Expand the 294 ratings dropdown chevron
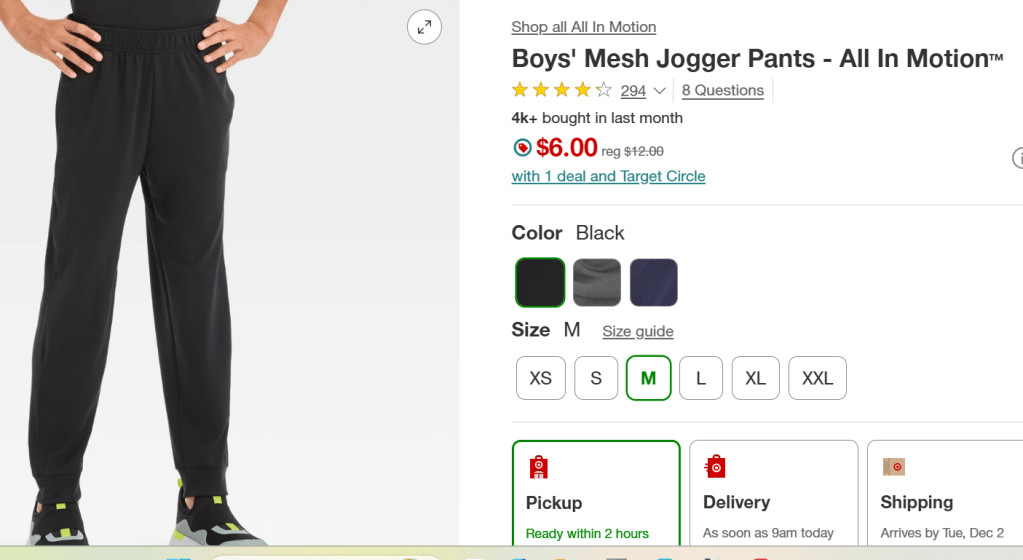The width and height of the screenshot is (1023, 560). [660, 91]
